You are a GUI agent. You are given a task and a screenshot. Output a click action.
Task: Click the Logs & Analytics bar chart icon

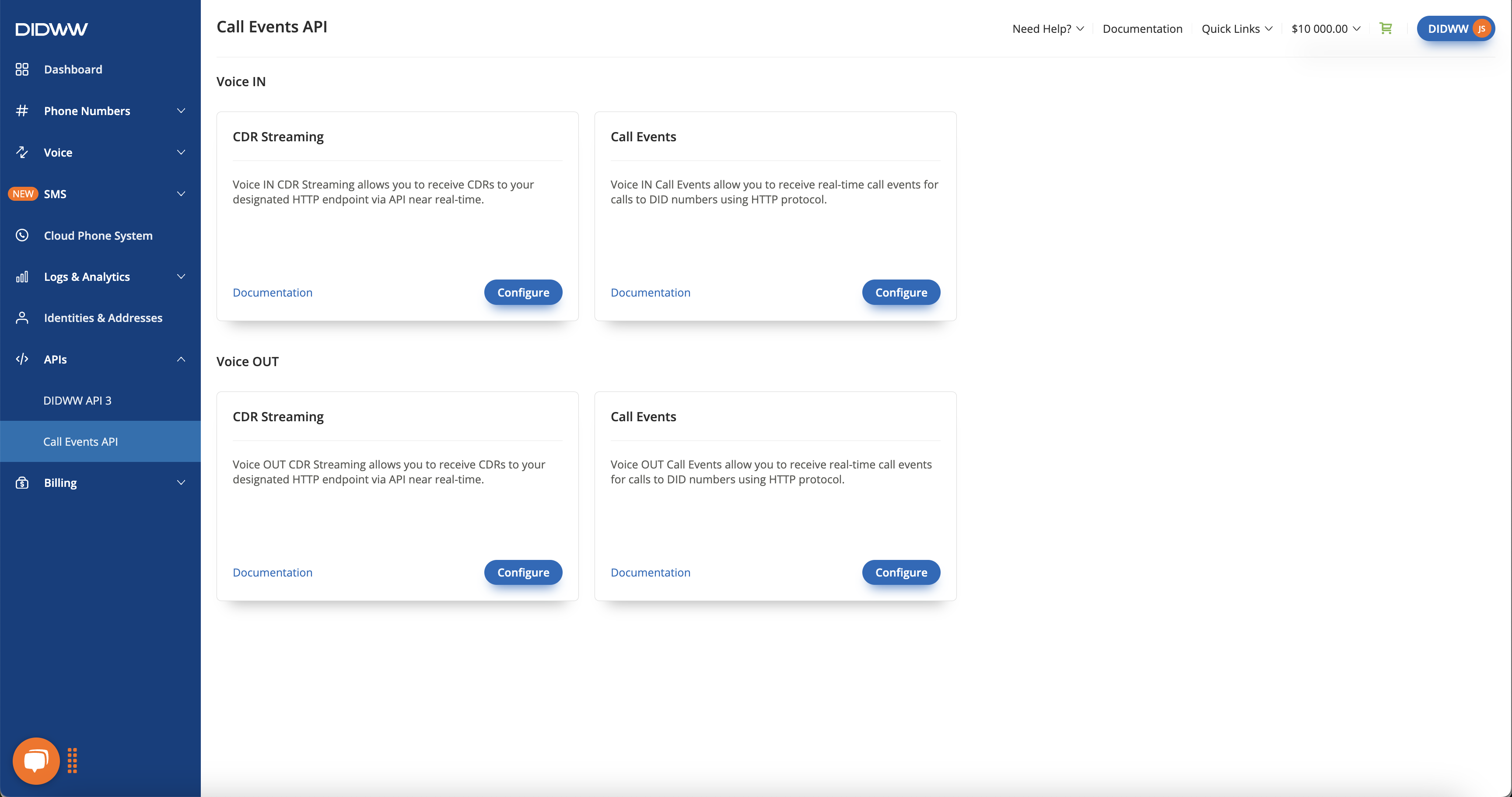point(22,276)
